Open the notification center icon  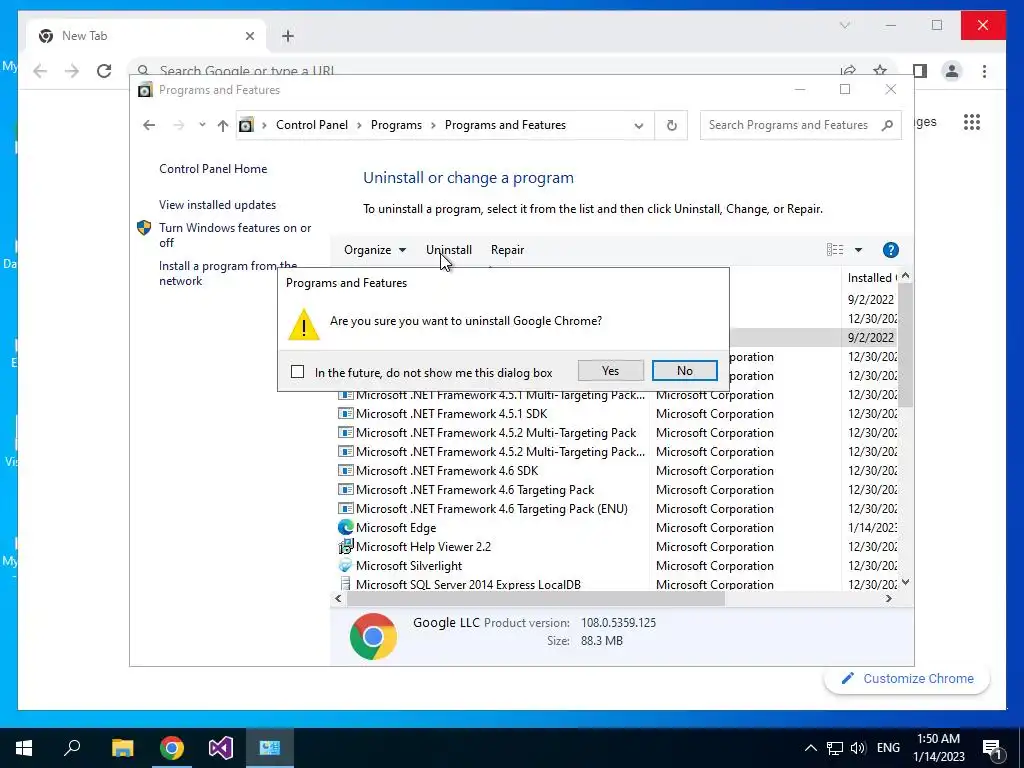(993, 748)
